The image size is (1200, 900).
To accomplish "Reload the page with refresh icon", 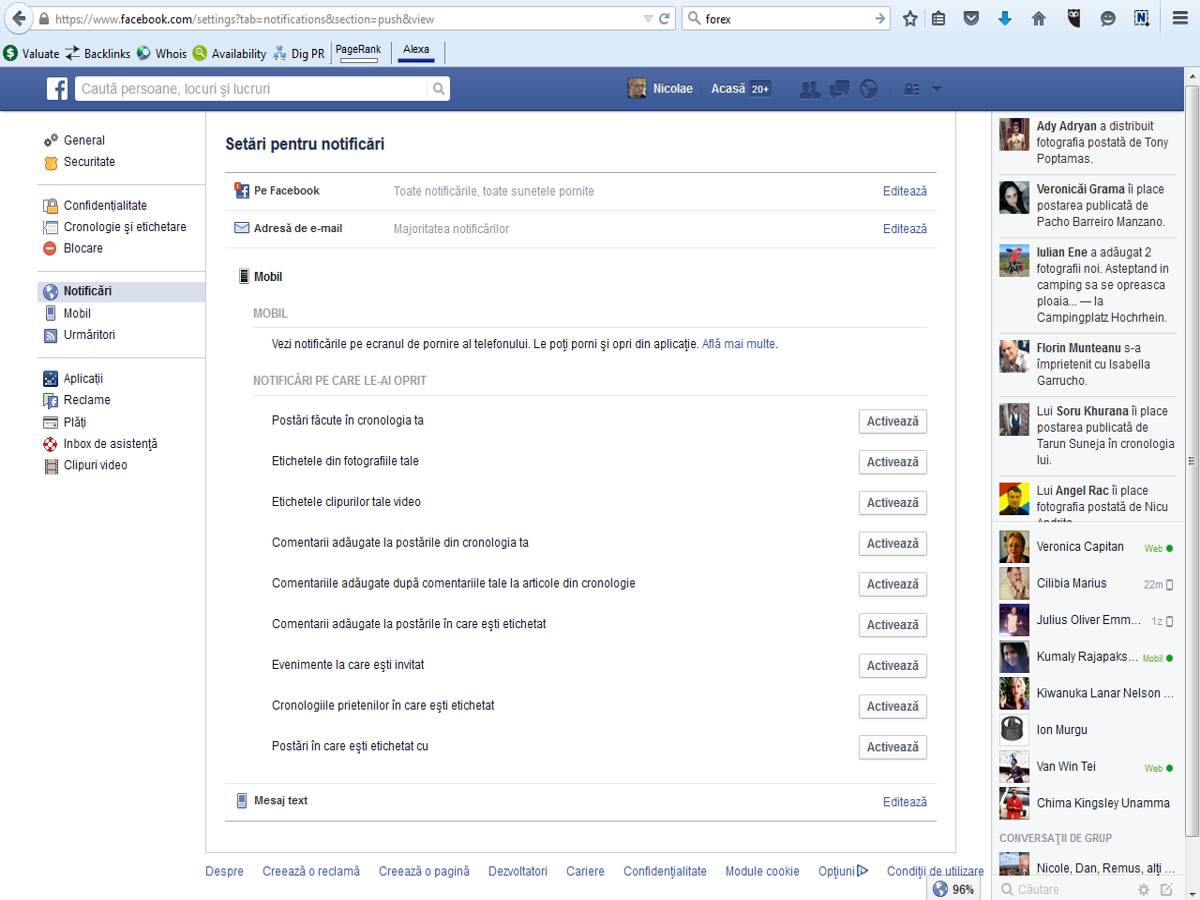I will coord(664,19).
